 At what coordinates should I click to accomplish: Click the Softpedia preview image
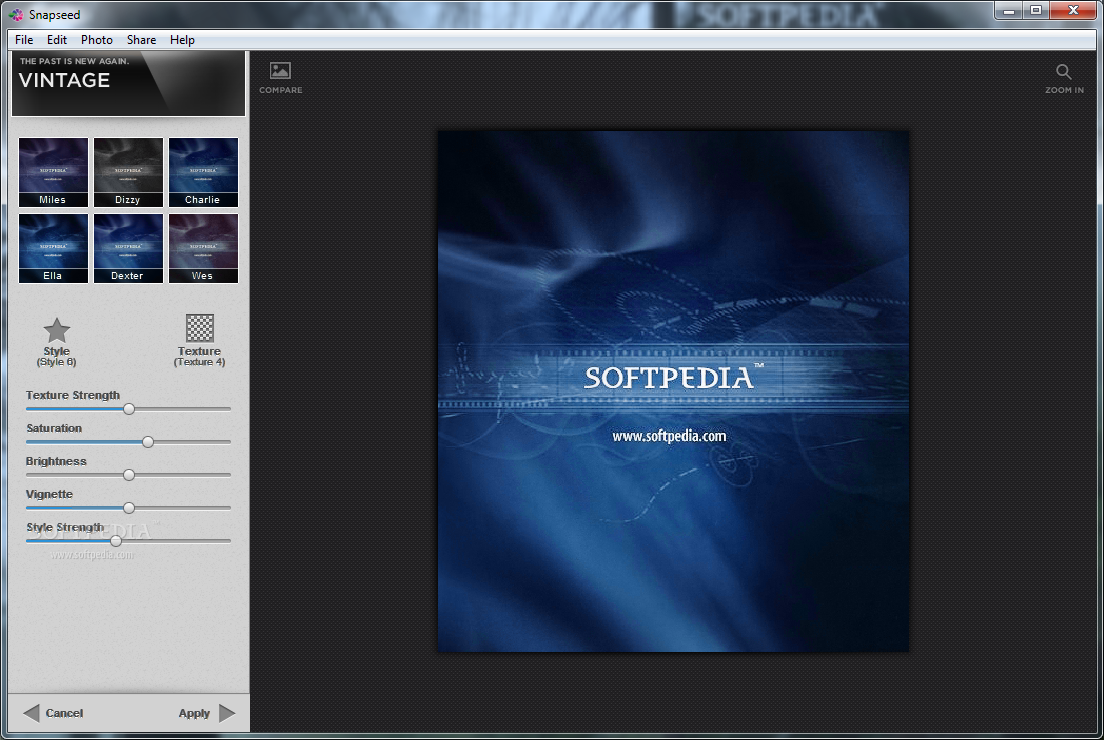click(673, 391)
